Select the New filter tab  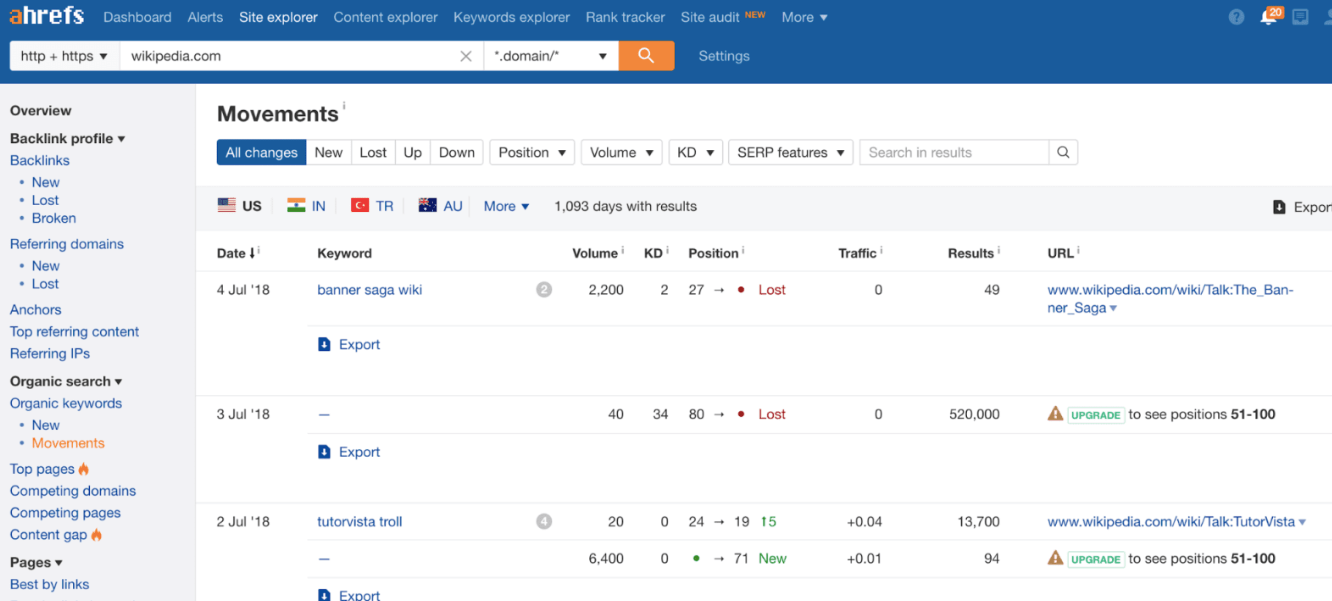point(328,152)
